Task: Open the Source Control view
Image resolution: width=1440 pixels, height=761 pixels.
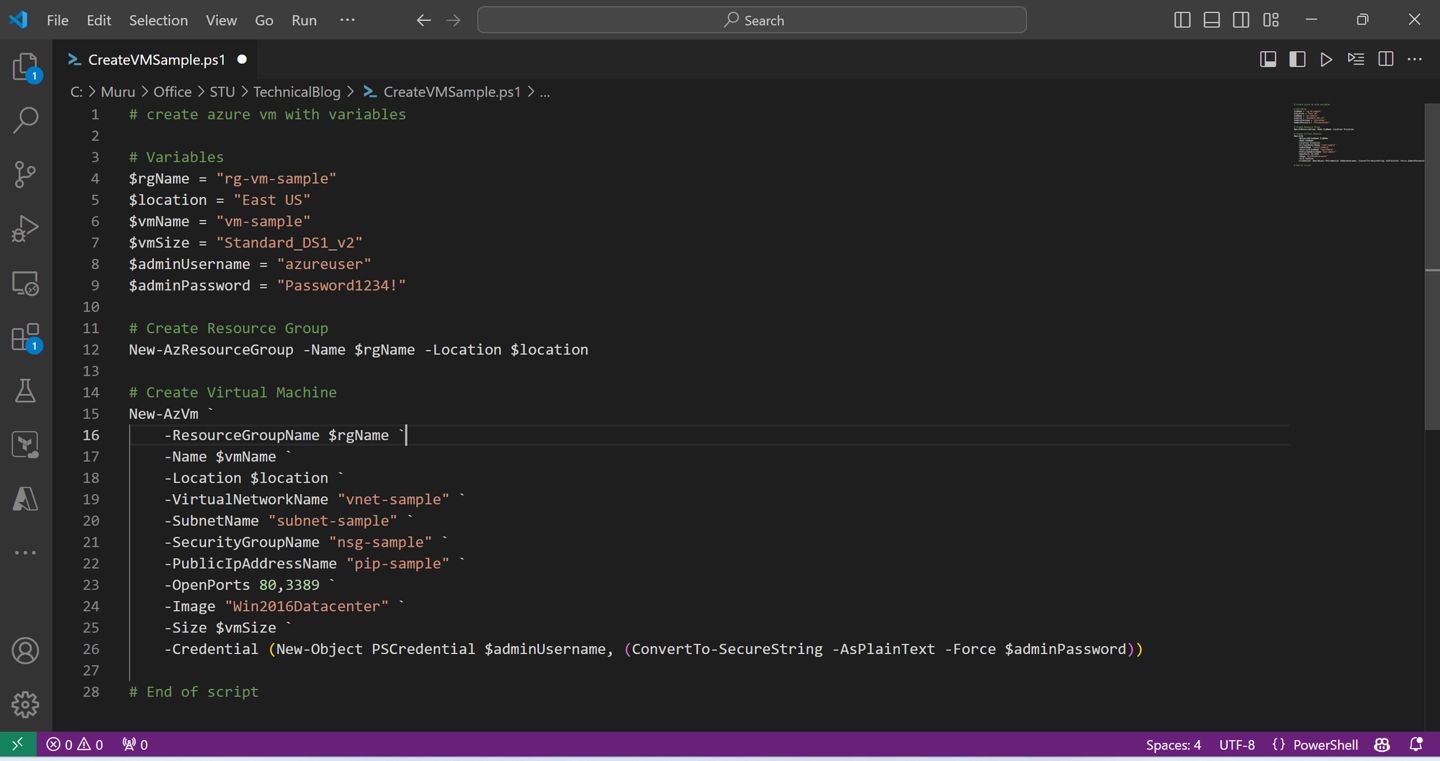Action: [x=25, y=174]
